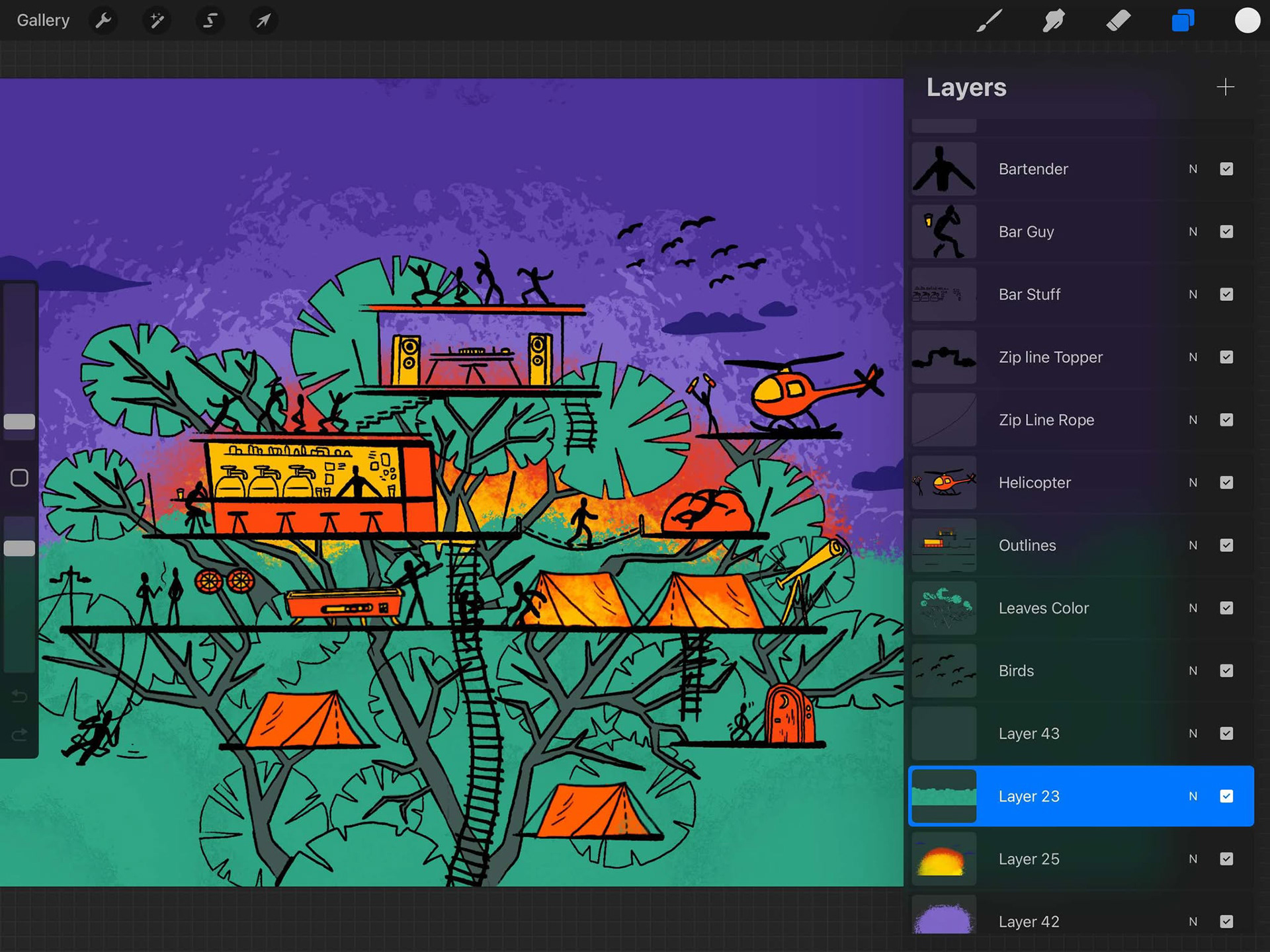Toggle visibility of Layer 23
The image size is (1270, 952).
pyautogui.click(x=1226, y=796)
